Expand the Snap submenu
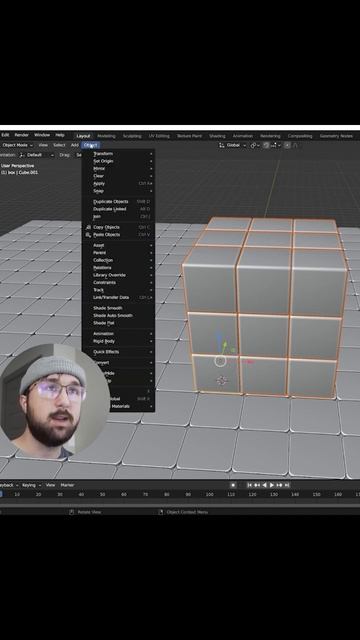This screenshot has height=640, width=360. 118,191
